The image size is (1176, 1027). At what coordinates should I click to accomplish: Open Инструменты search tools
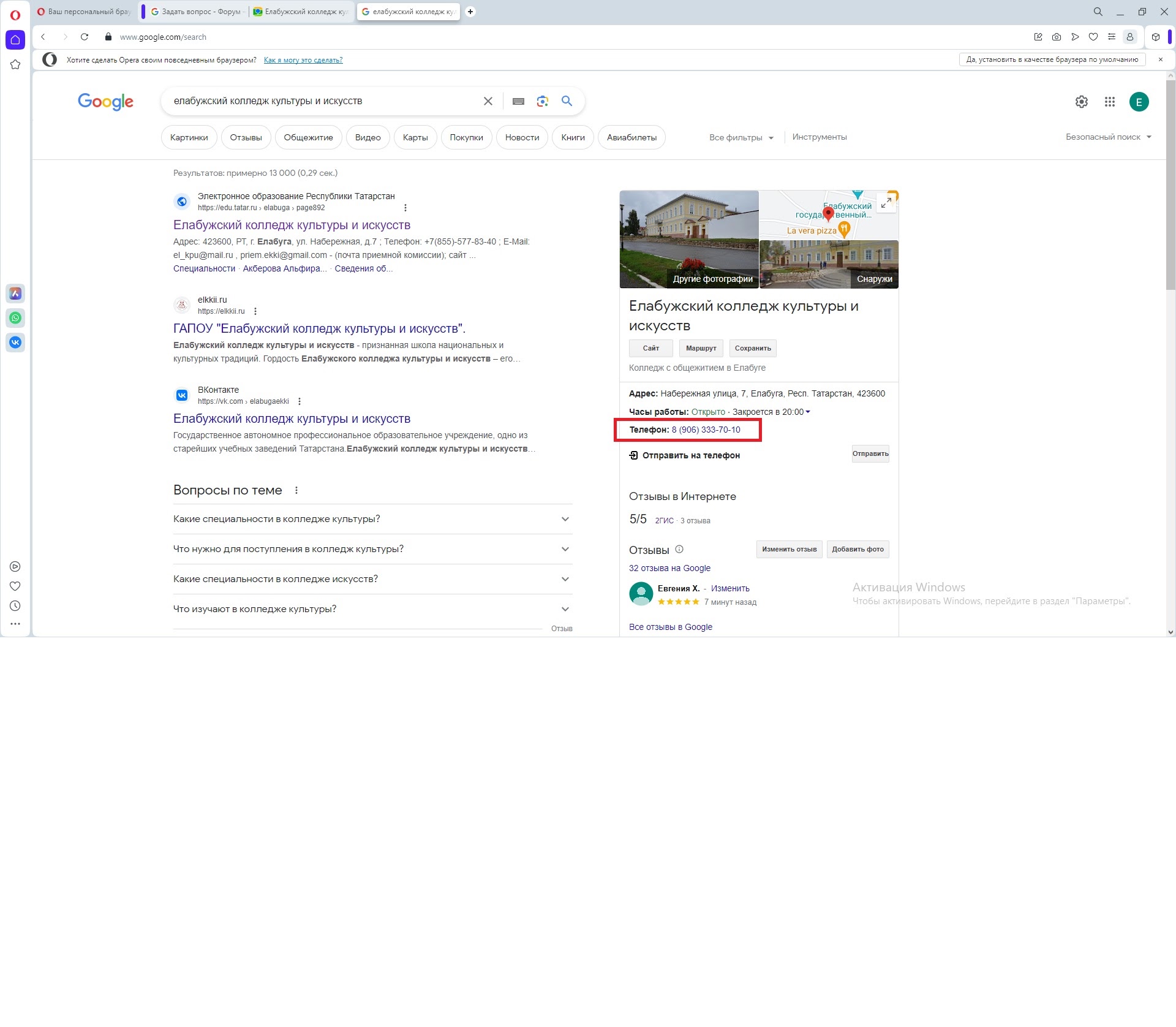tap(820, 137)
